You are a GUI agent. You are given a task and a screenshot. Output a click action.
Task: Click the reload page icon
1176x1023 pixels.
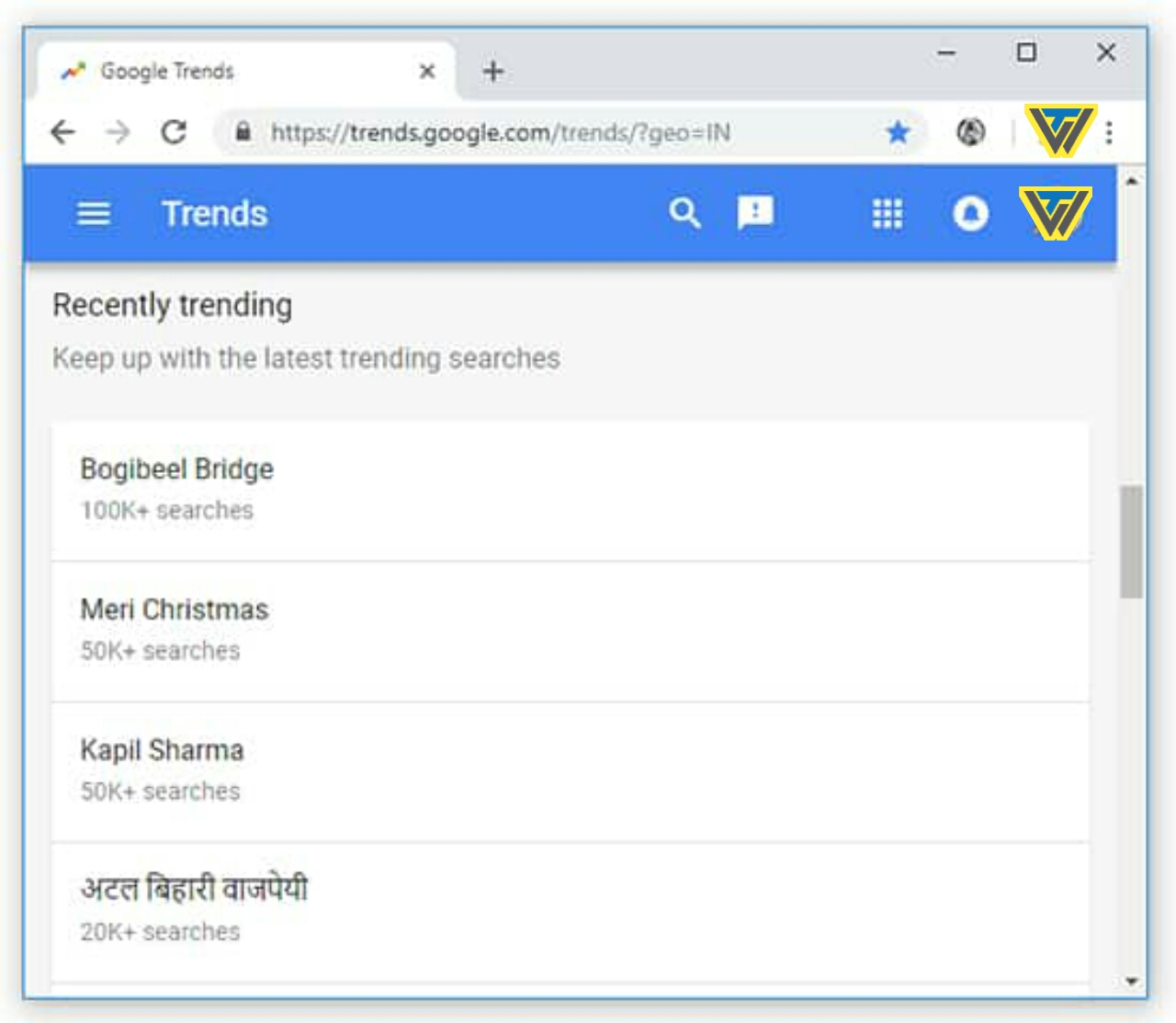click(x=174, y=131)
